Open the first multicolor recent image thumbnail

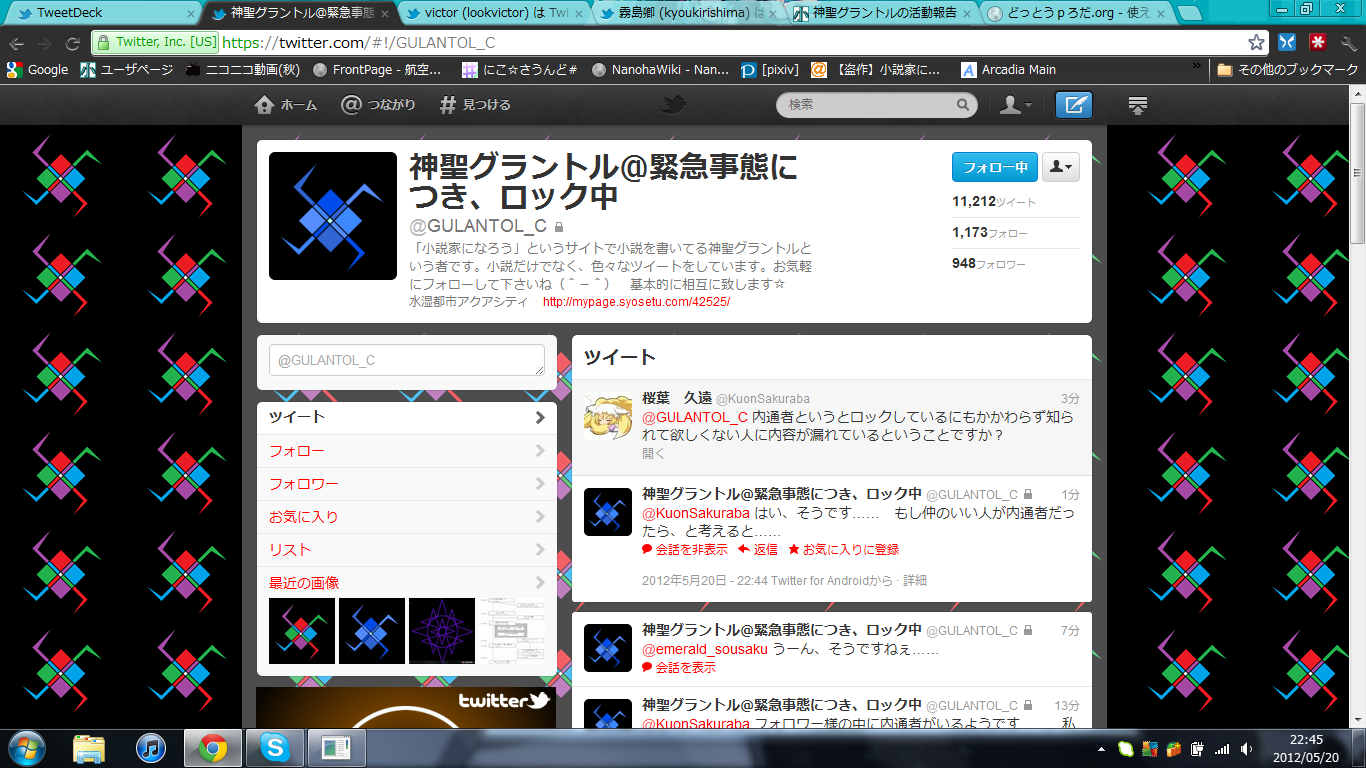[302, 631]
